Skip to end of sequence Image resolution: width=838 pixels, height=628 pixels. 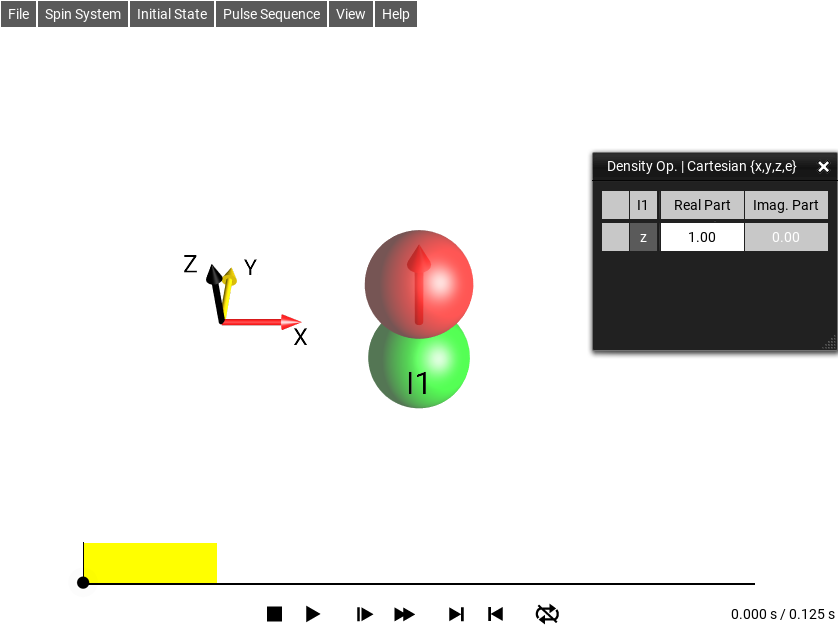click(x=456, y=614)
